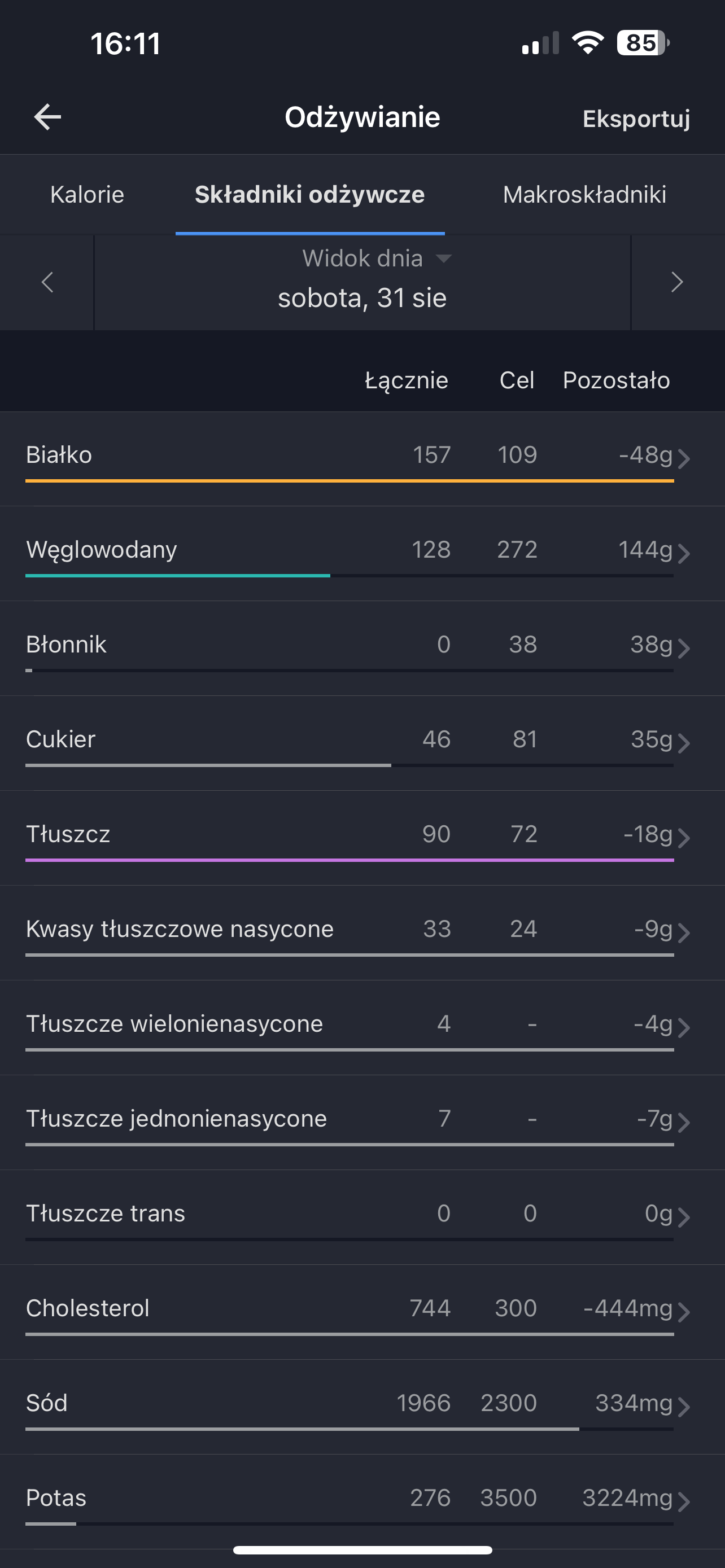Image resolution: width=725 pixels, height=1568 pixels.
Task: Go to previous day with left chevron
Action: 47,282
